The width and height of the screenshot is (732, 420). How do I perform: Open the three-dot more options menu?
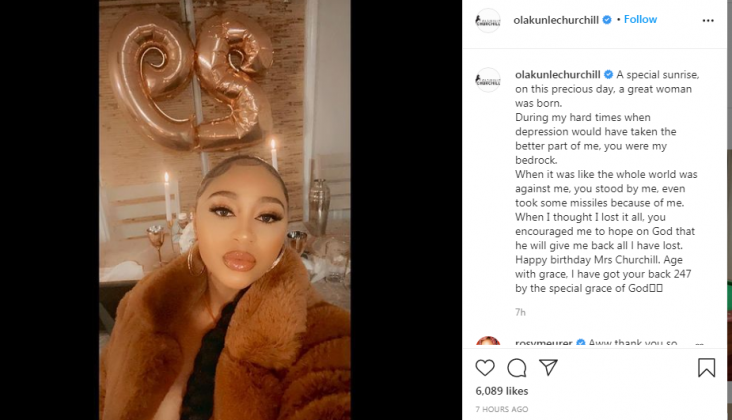[x=708, y=20]
